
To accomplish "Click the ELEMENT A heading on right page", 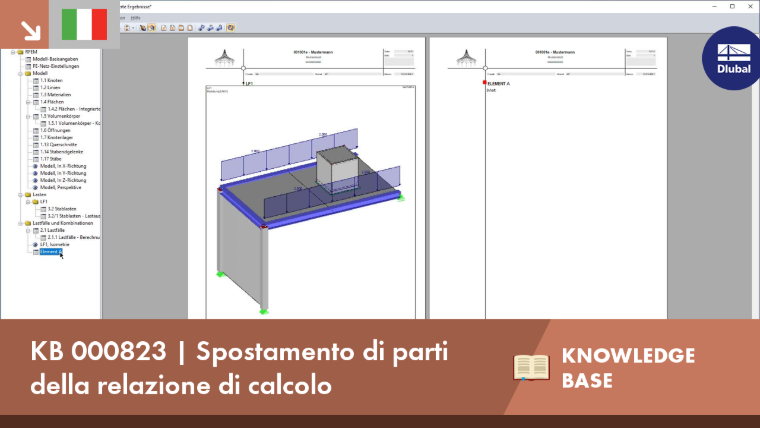I will click(x=498, y=83).
